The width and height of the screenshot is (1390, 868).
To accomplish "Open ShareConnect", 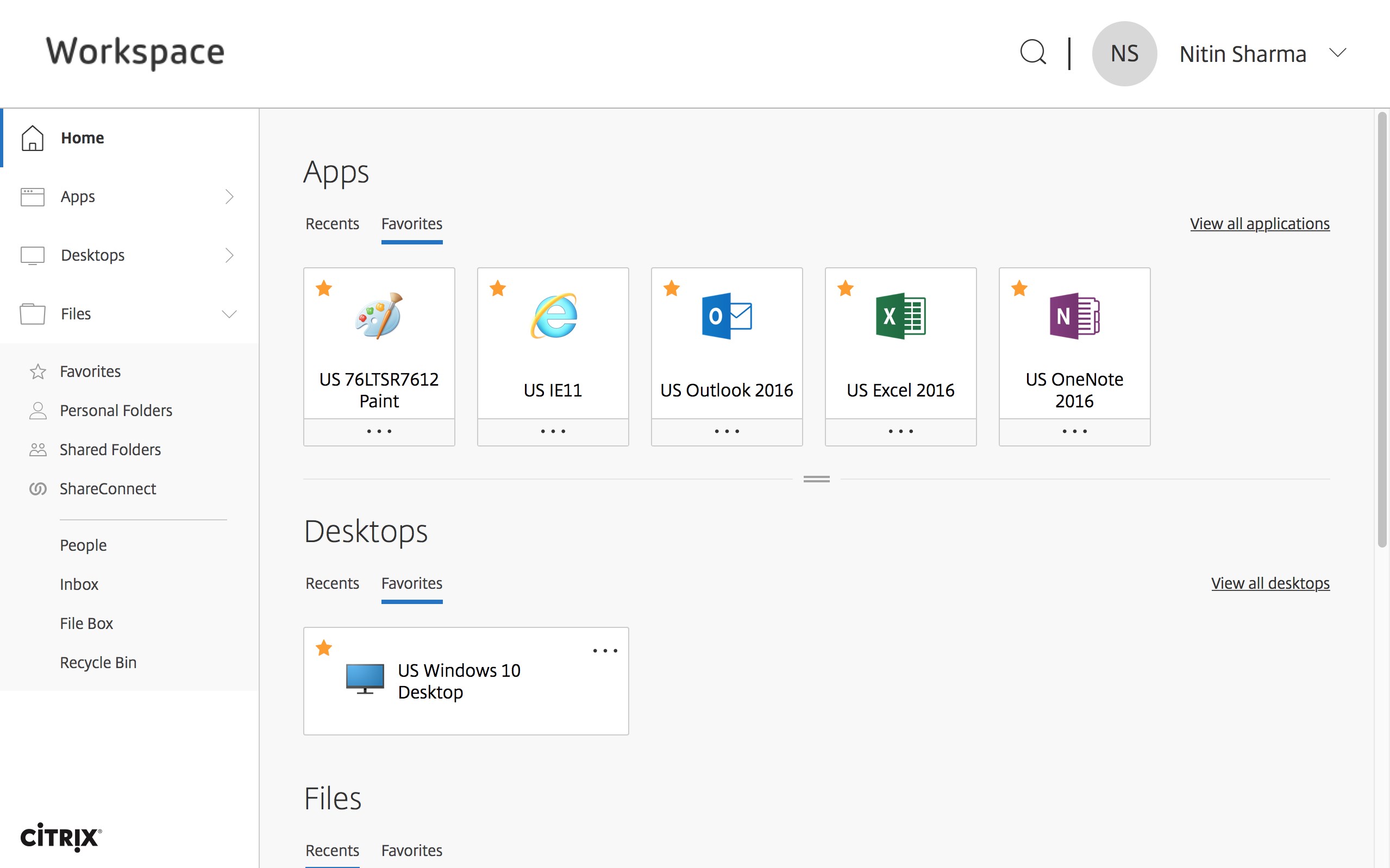I will pyautogui.click(x=108, y=488).
